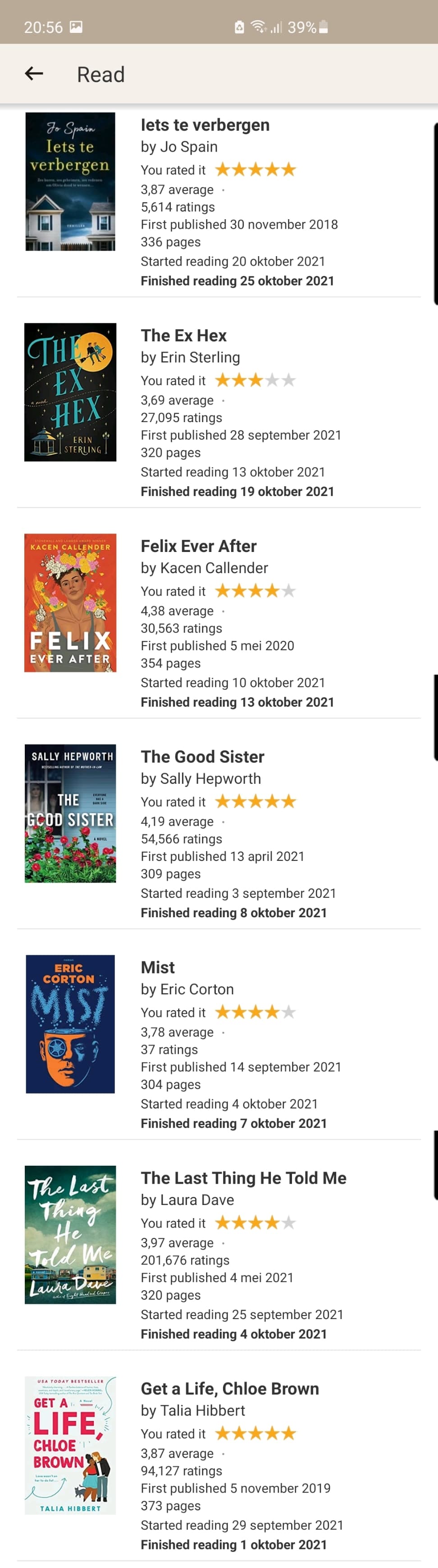Tap the back arrow icon
438x1568 pixels.
[34, 74]
